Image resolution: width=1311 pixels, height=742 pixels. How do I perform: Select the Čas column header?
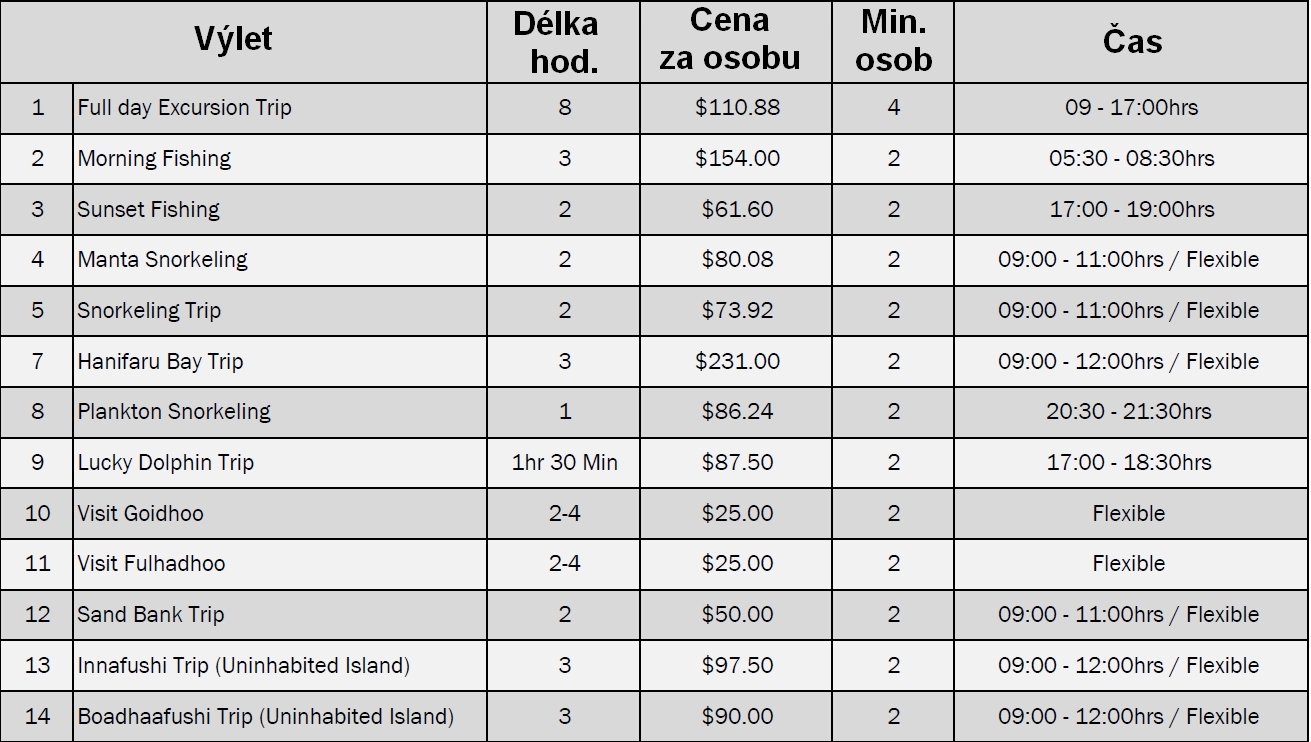point(1133,40)
